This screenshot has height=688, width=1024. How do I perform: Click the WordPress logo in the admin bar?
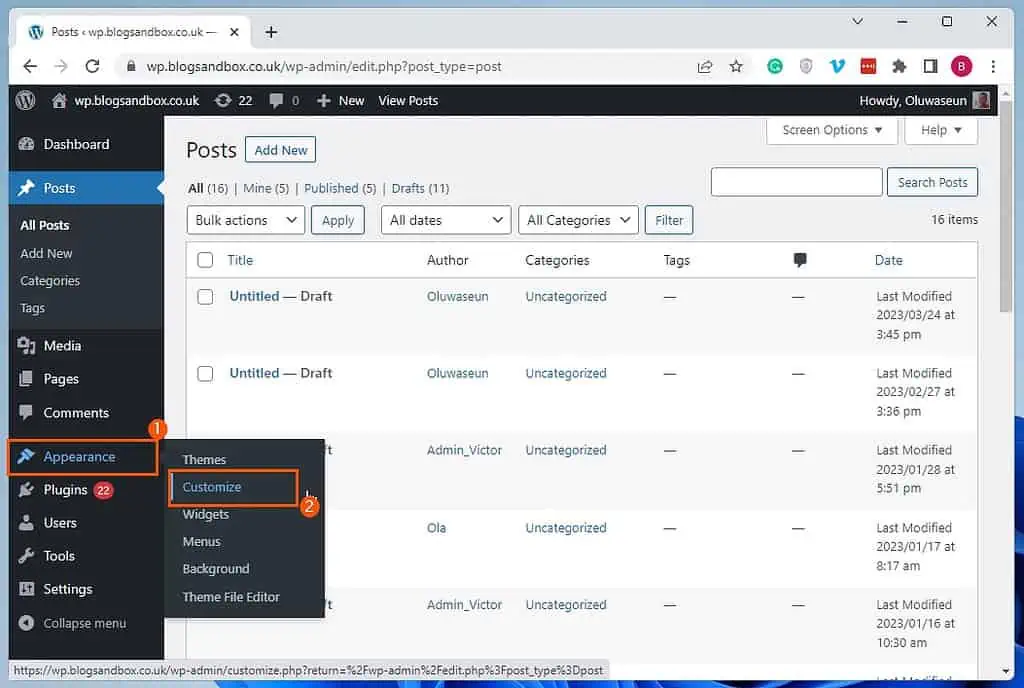[x=25, y=100]
